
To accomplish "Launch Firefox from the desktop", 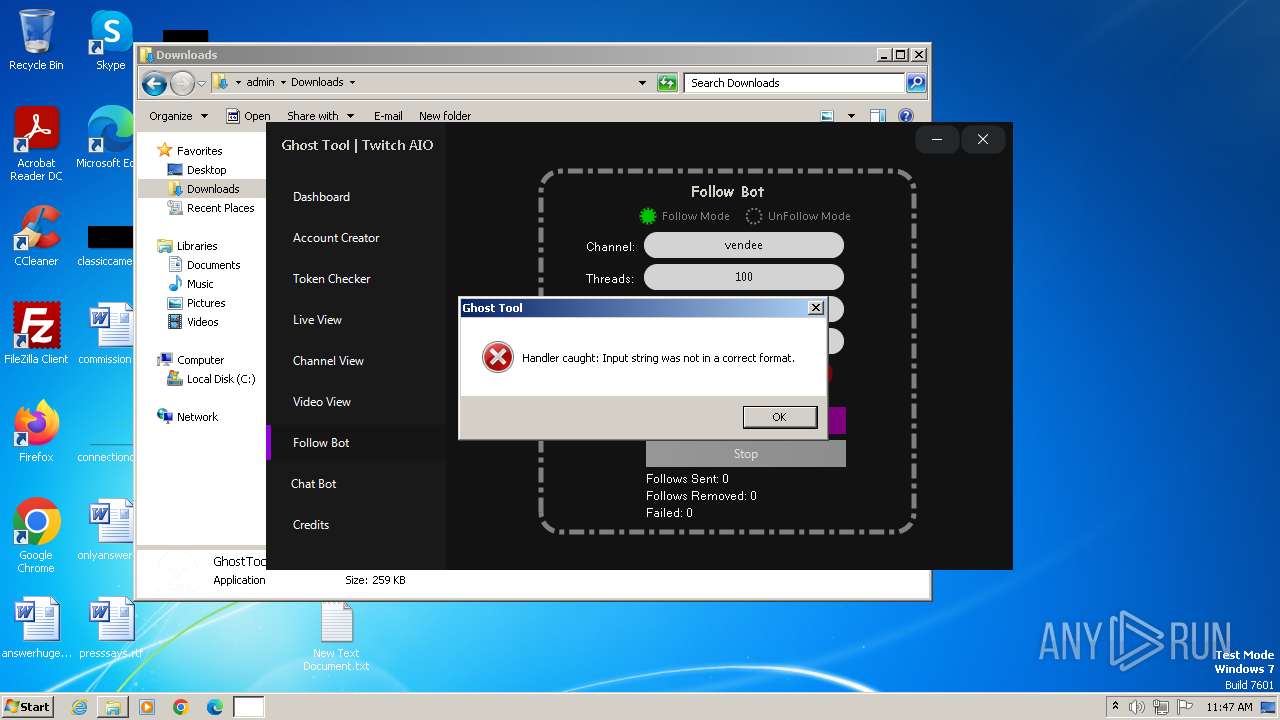I will tap(36, 432).
